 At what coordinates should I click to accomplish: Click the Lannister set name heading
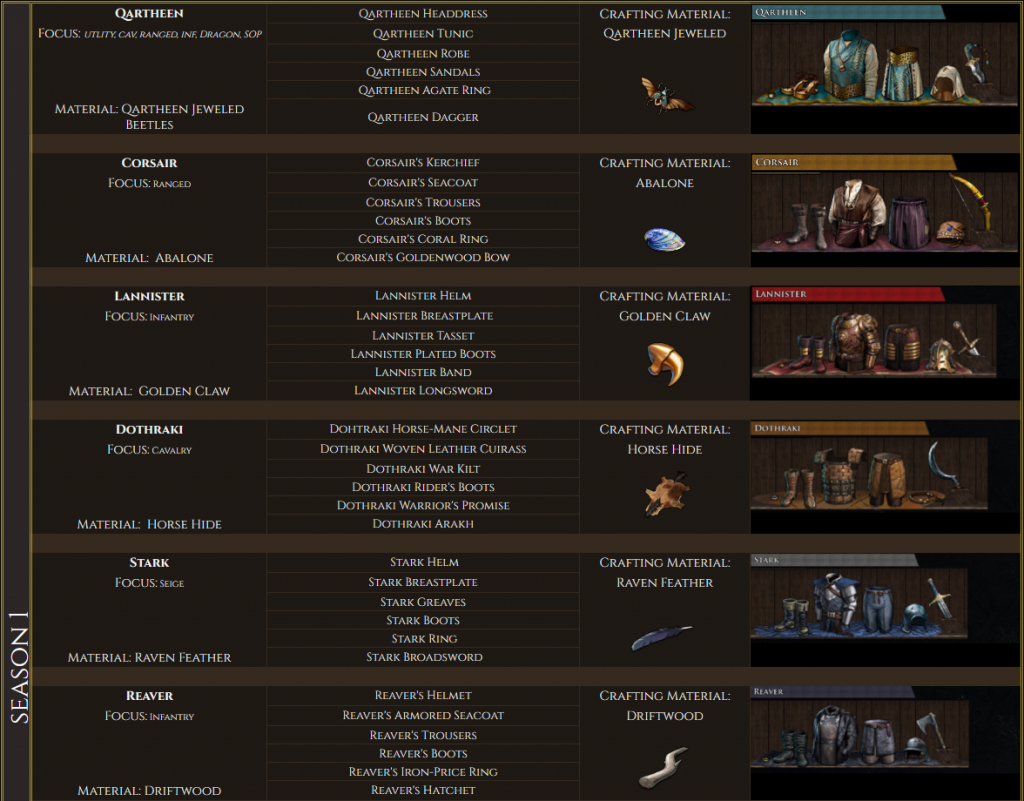point(150,297)
